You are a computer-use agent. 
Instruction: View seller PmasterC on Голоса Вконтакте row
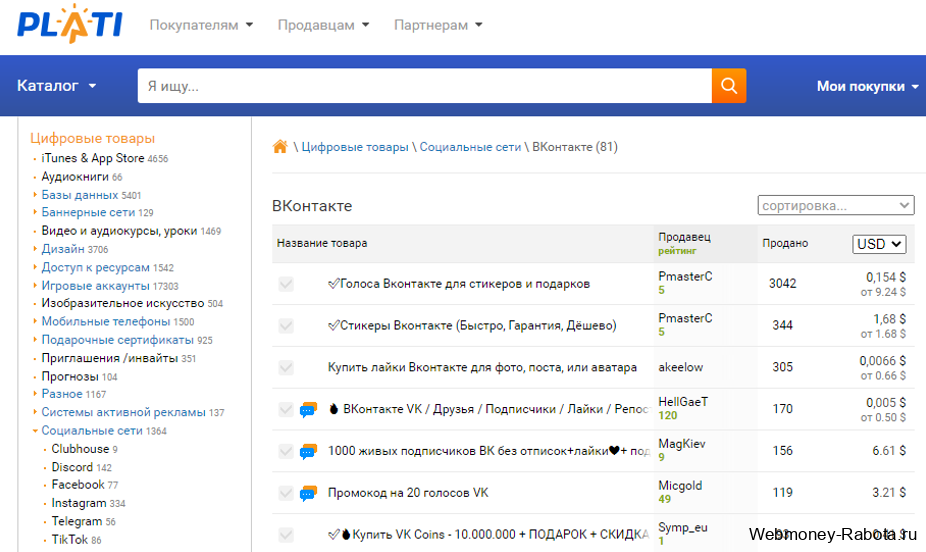[x=685, y=276]
